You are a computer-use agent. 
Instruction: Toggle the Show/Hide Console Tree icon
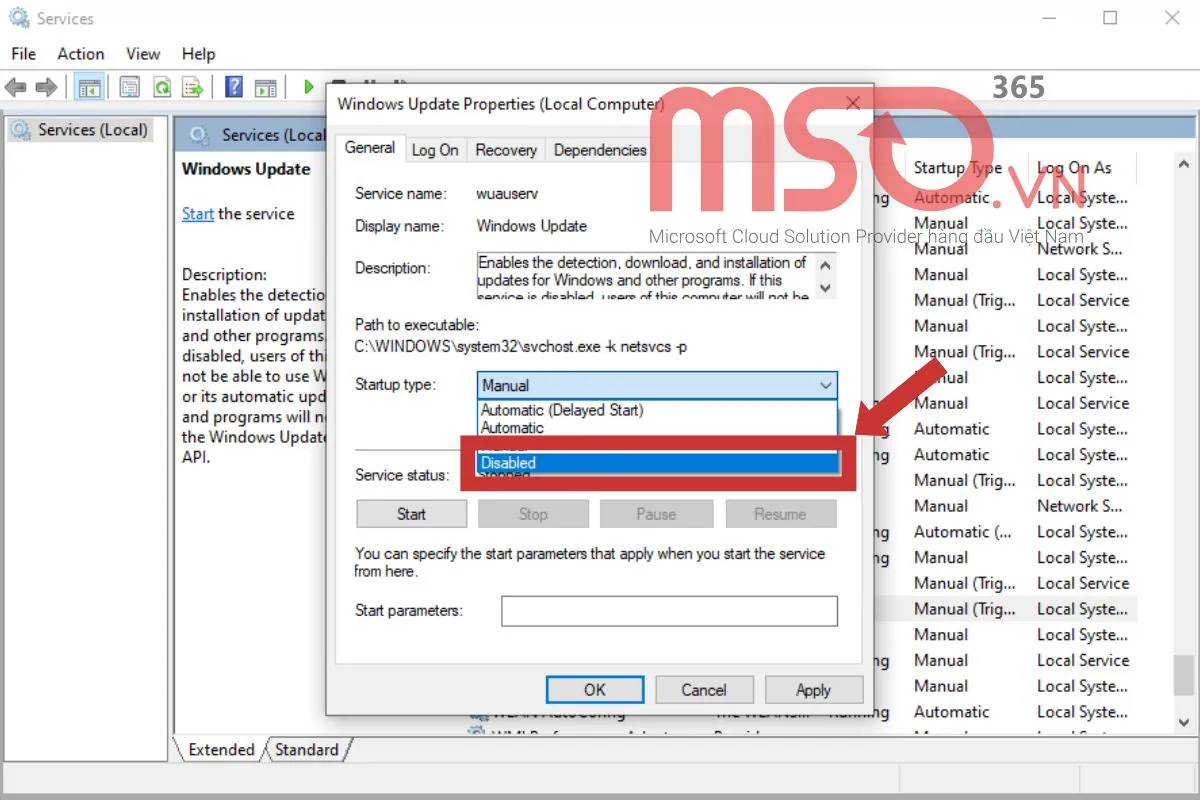[90, 88]
